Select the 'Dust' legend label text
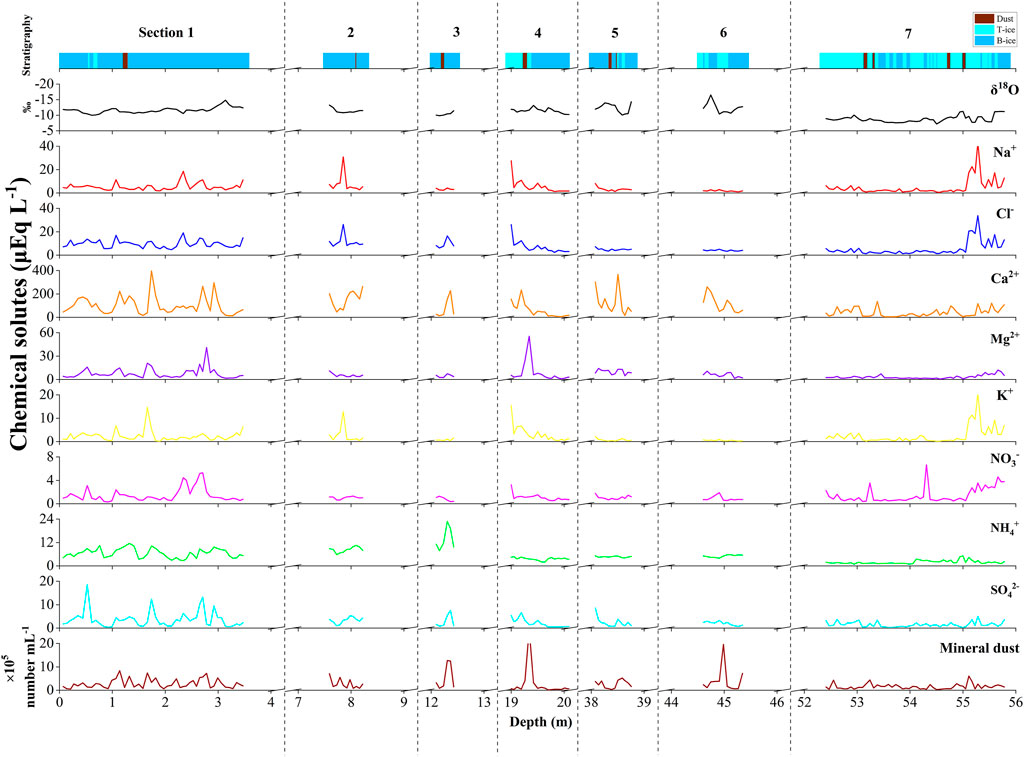1024x757 pixels. [1005, 19]
